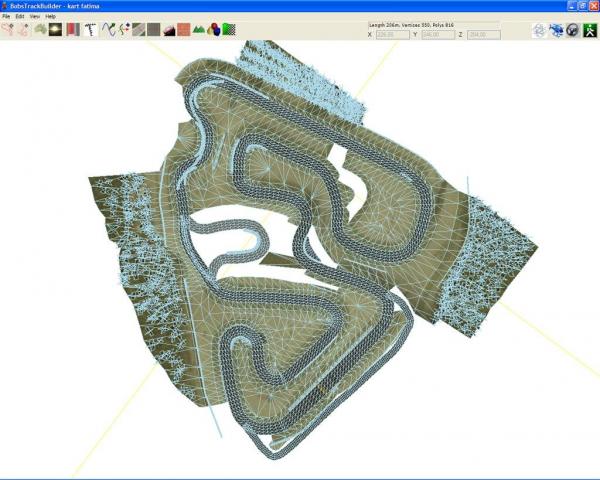
Task: Select the blue curved track path tool
Action: point(107,30)
